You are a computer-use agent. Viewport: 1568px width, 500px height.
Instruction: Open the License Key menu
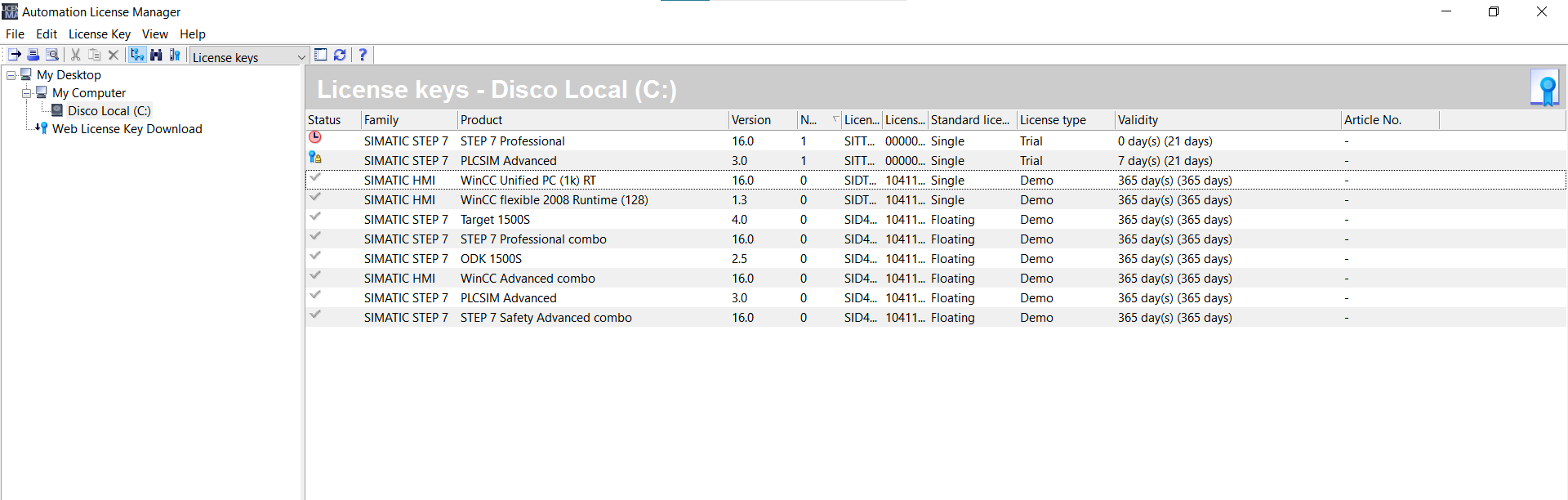(99, 34)
